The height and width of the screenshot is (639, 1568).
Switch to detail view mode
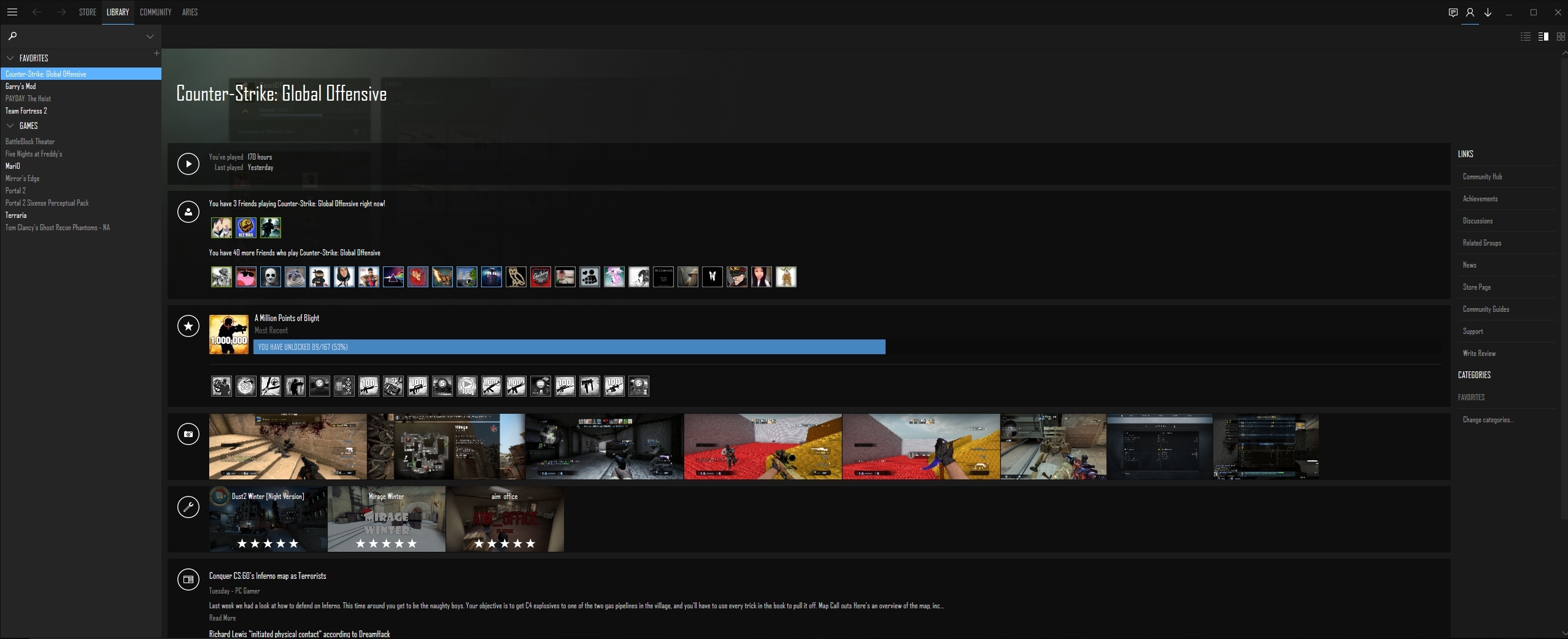pyautogui.click(x=1543, y=37)
